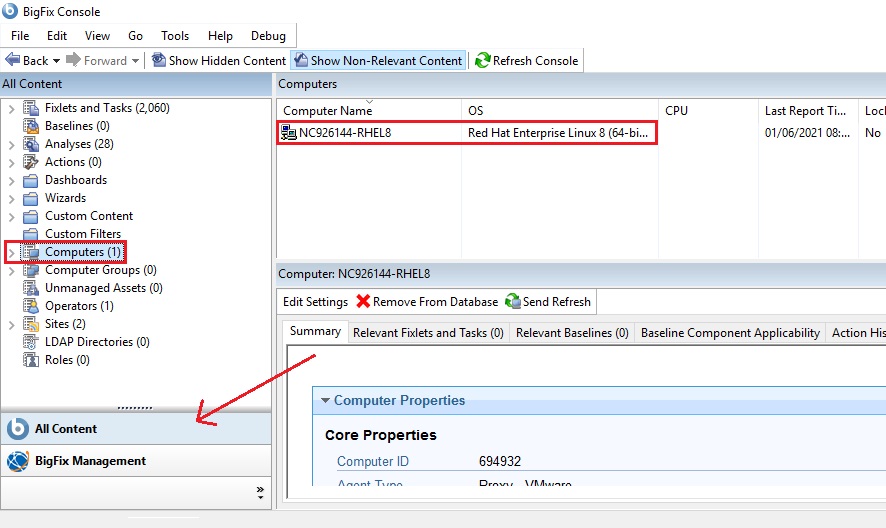Click the BigFix logo in the title bar
Viewport: 886px width, 528px height.
click(10, 11)
